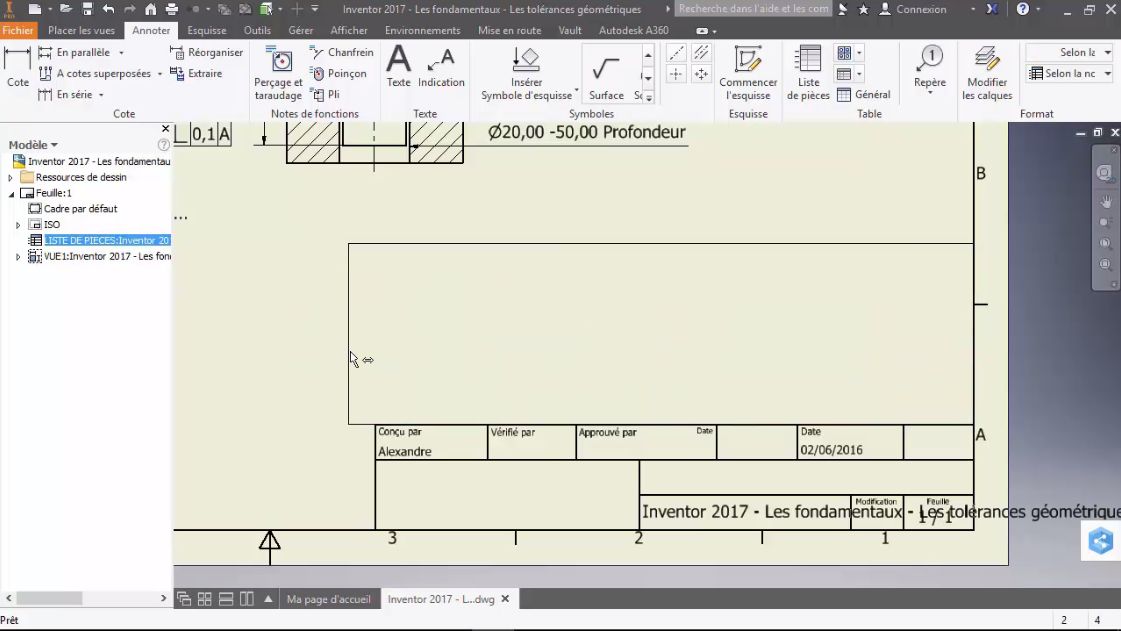Click the Pli note tool
The image size is (1121, 631).
325,94
